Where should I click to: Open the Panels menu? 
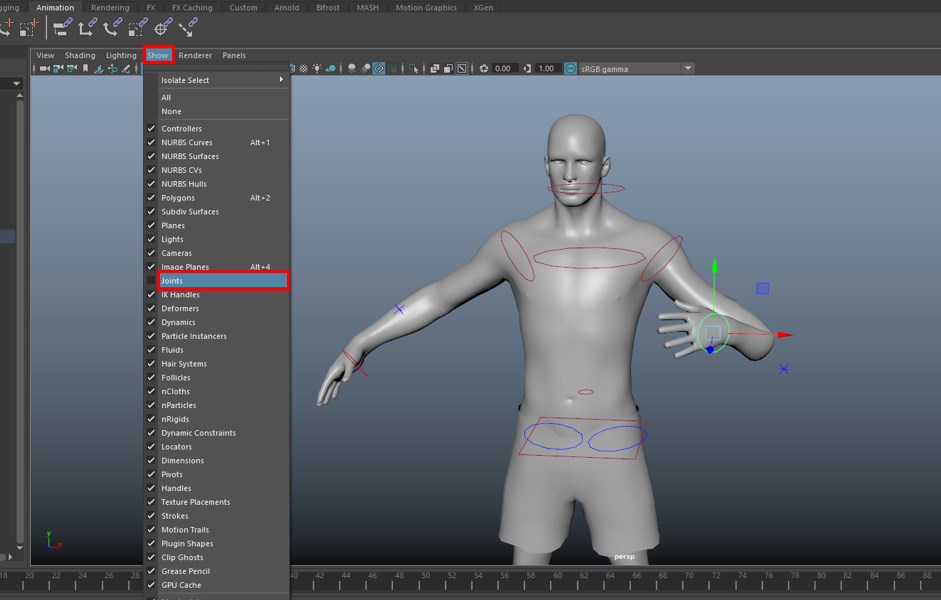pos(233,55)
